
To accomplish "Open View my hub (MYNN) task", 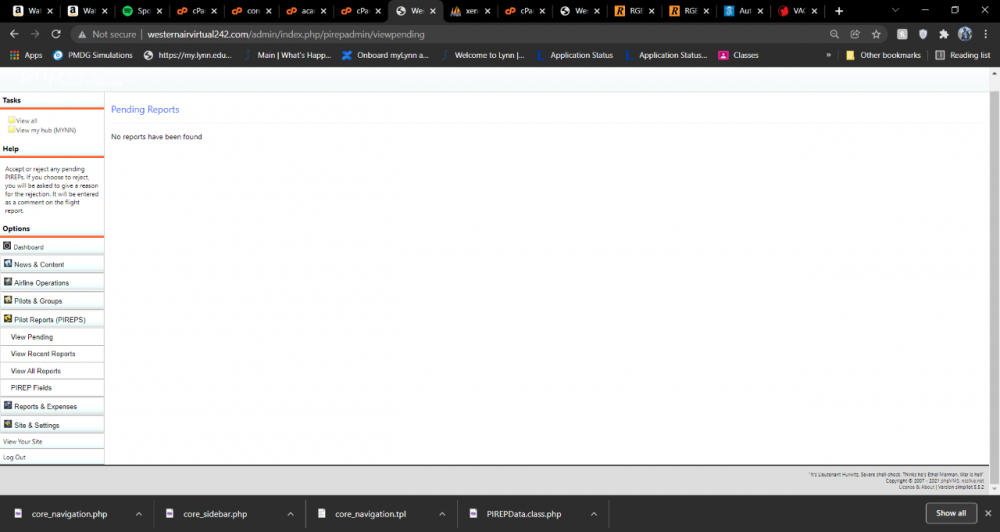I will click(45, 130).
